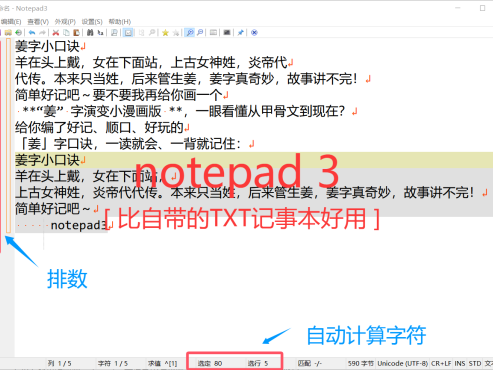Click the 匹配 -/- status field
The width and height of the screenshot is (493, 370).
click(x=310, y=363)
